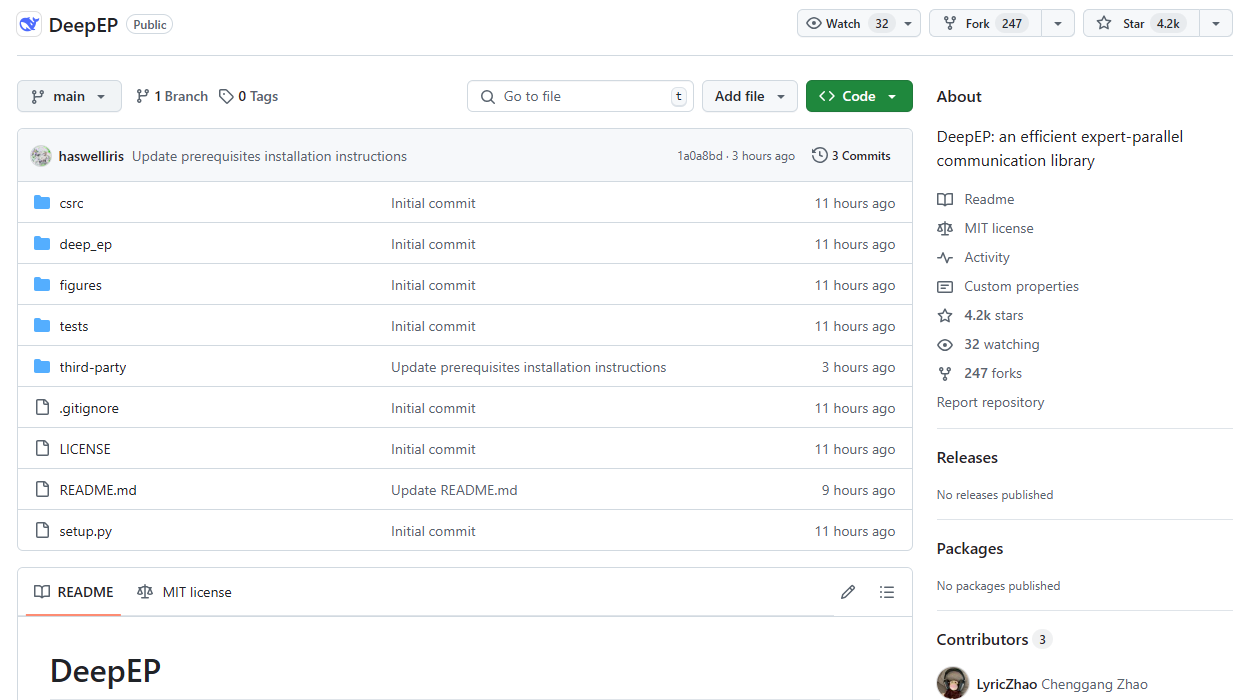Image resolution: width=1252 pixels, height=700 pixels.
Task: Click the third-party folder icon
Action: pos(42,367)
